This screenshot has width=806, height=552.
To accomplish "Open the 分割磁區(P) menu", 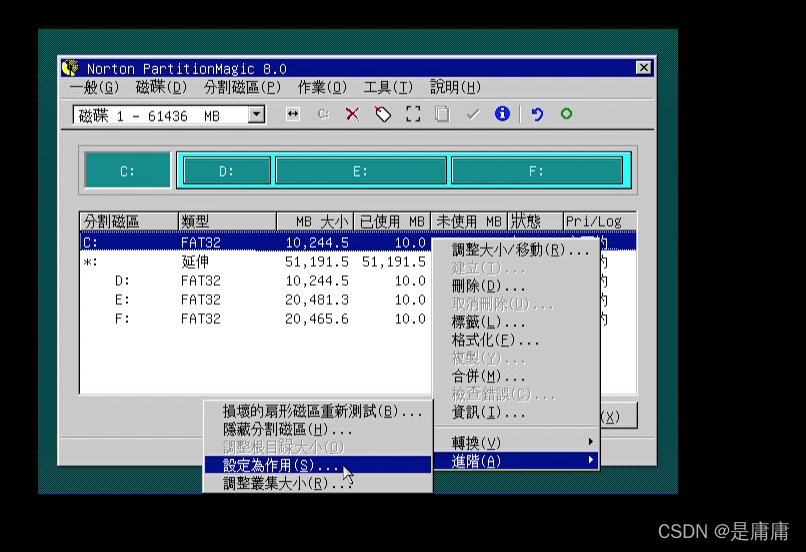I will coord(243,87).
